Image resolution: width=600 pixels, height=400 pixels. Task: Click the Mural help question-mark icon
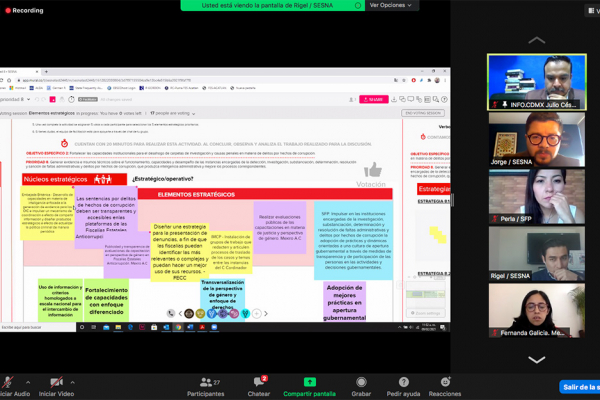pos(444,100)
